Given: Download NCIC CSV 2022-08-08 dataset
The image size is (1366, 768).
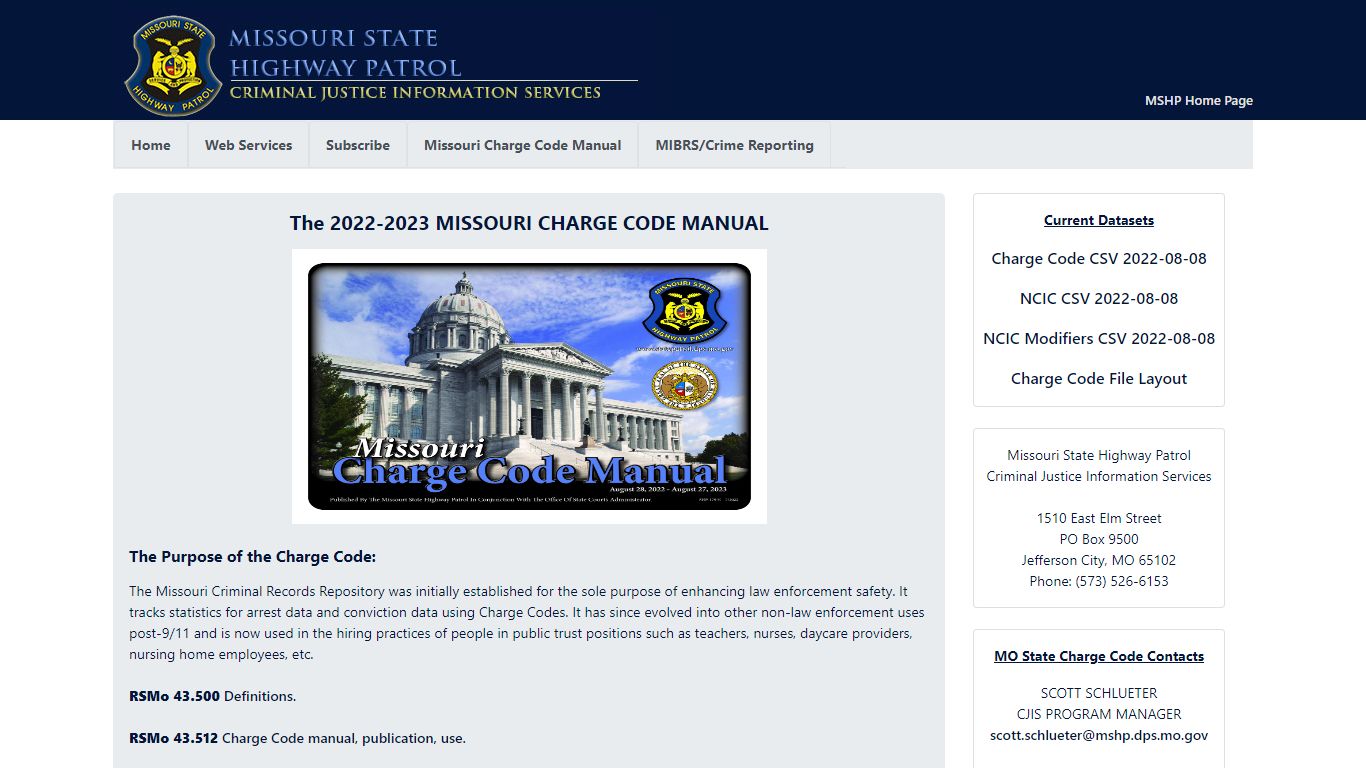Looking at the screenshot, I should coord(1099,298).
